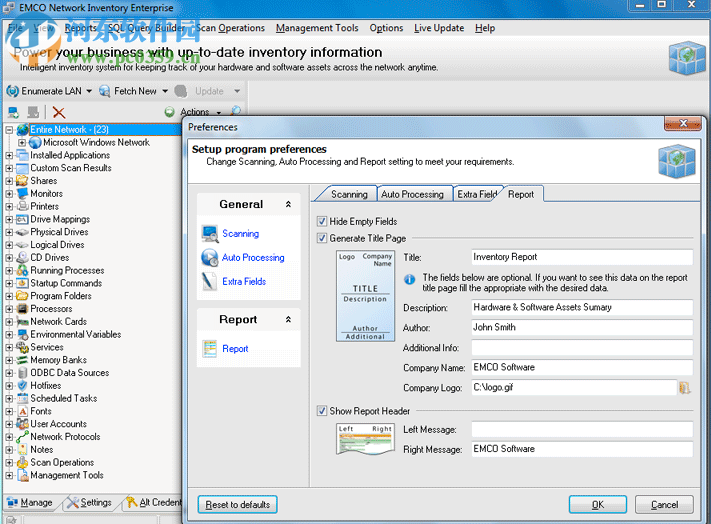Click the report header Left/Right preview thumbnail
The width and height of the screenshot is (711, 524).
tap(365, 439)
